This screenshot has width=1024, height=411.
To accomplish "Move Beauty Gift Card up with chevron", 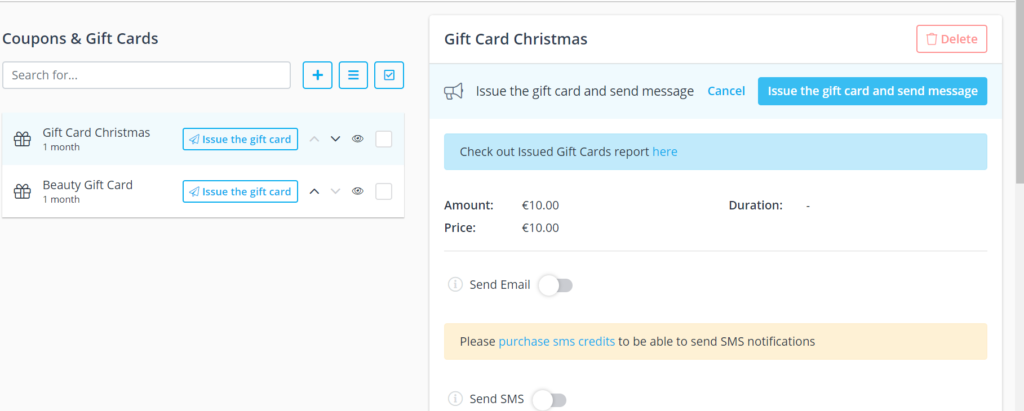I will [x=314, y=191].
